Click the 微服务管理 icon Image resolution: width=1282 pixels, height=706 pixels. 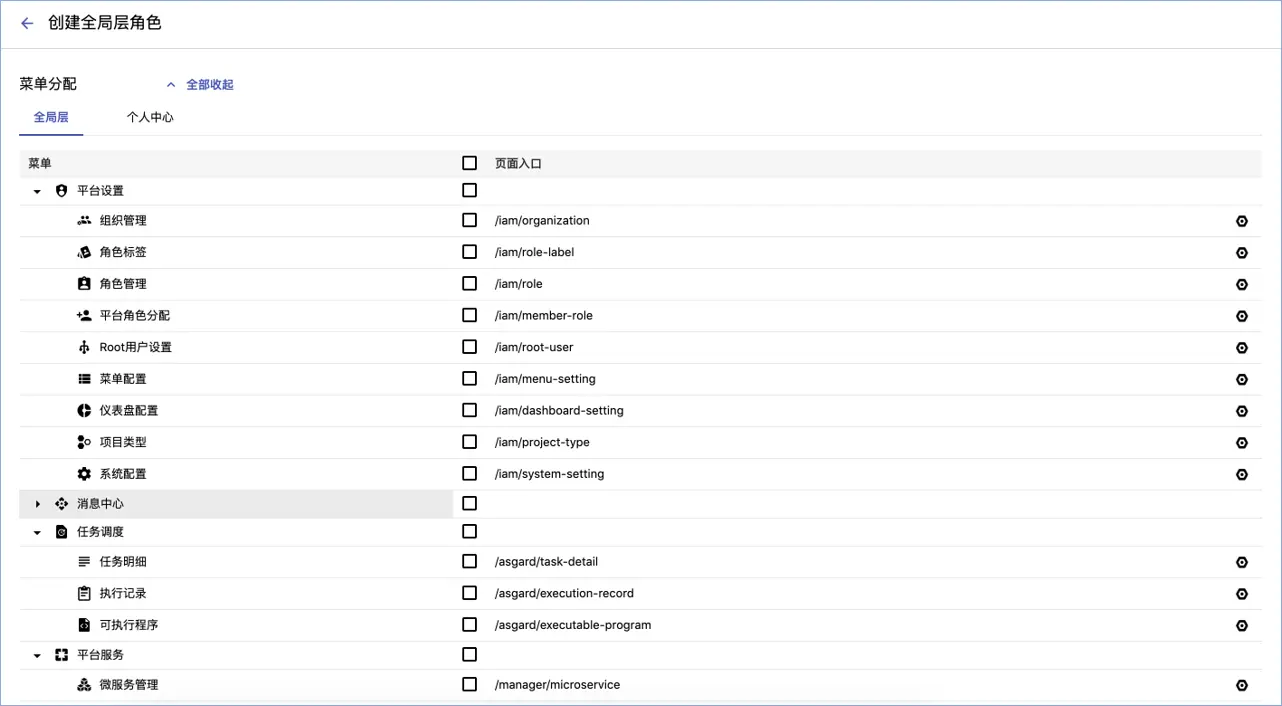[84, 685]
